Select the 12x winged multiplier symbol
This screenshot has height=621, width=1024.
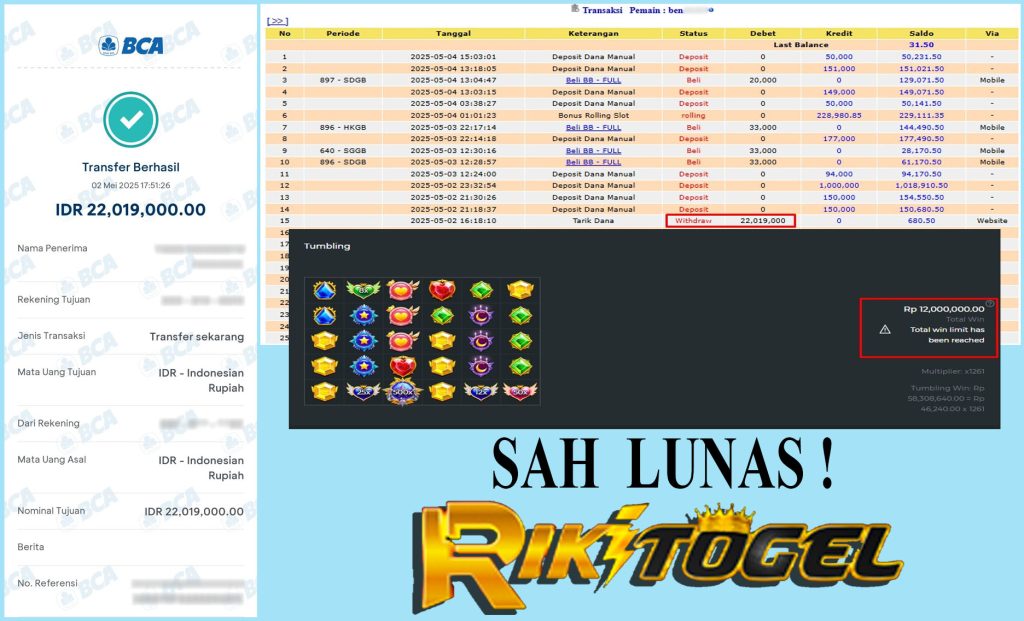[x=481, y=391]
